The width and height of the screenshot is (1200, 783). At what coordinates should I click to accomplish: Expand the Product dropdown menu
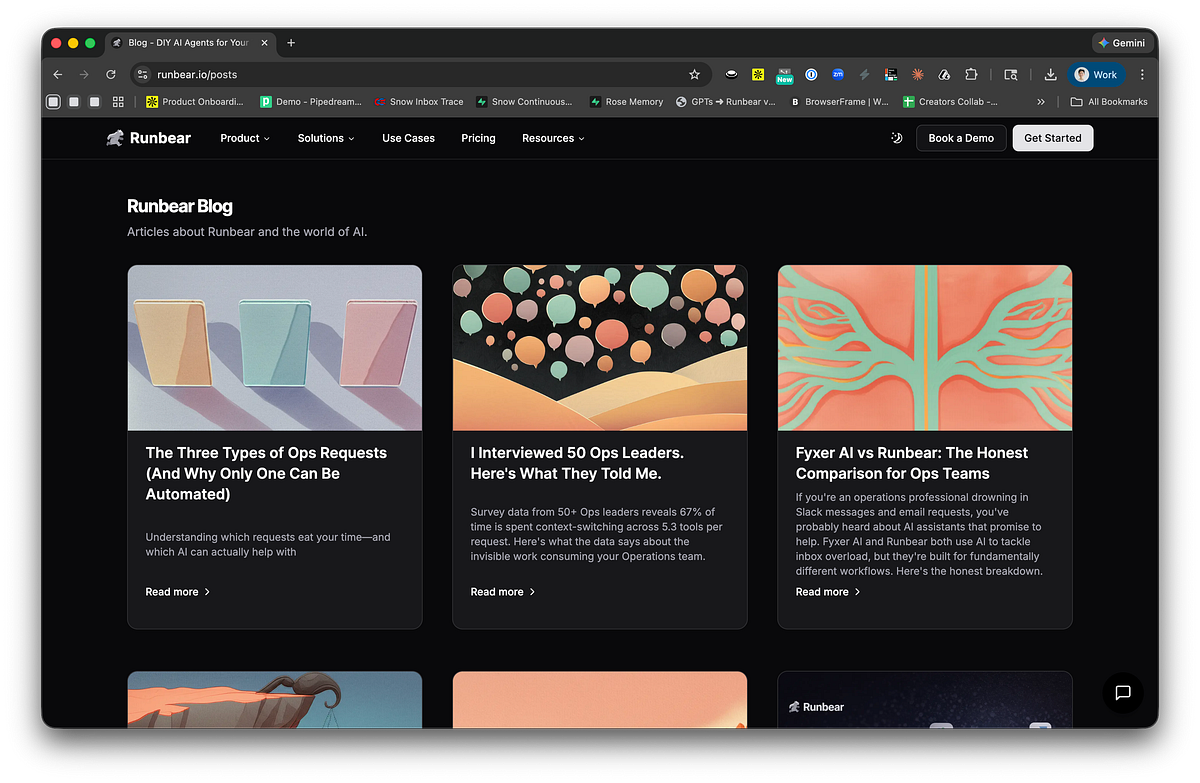[245, 138]
